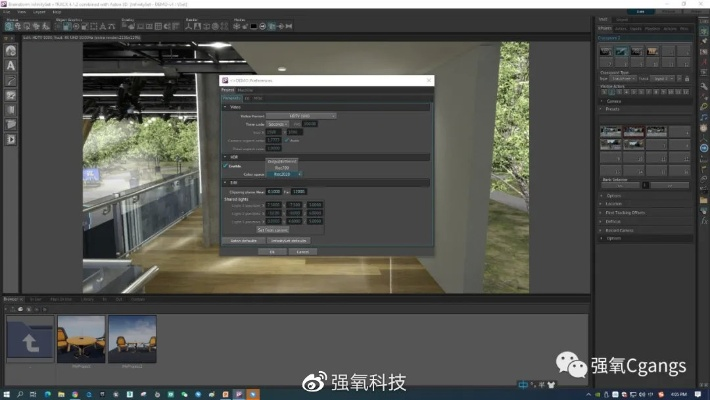Screen dimensions: 710x400
Task: Open File Explorer from the taskbar
Action: (61, 395)
